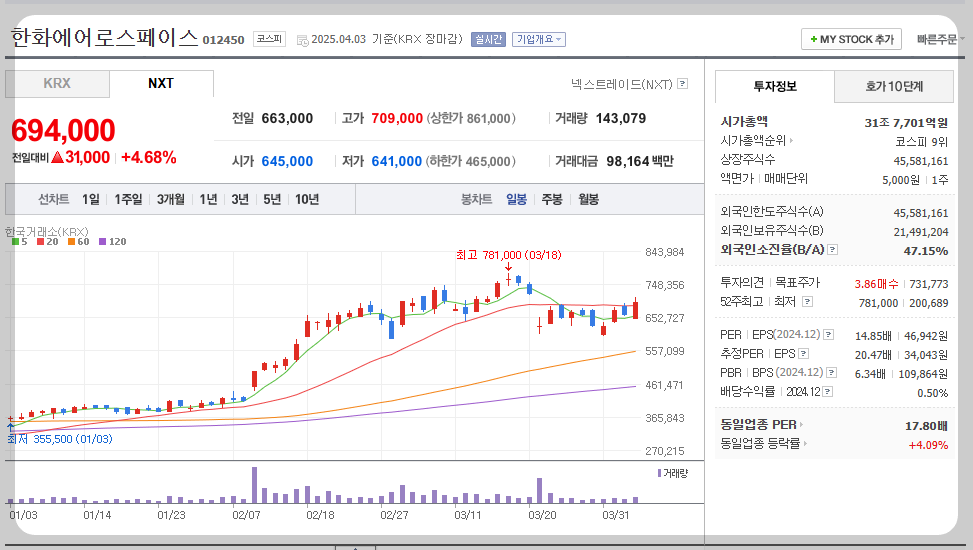Click the 실시간 badge

[x=488, y=39]
